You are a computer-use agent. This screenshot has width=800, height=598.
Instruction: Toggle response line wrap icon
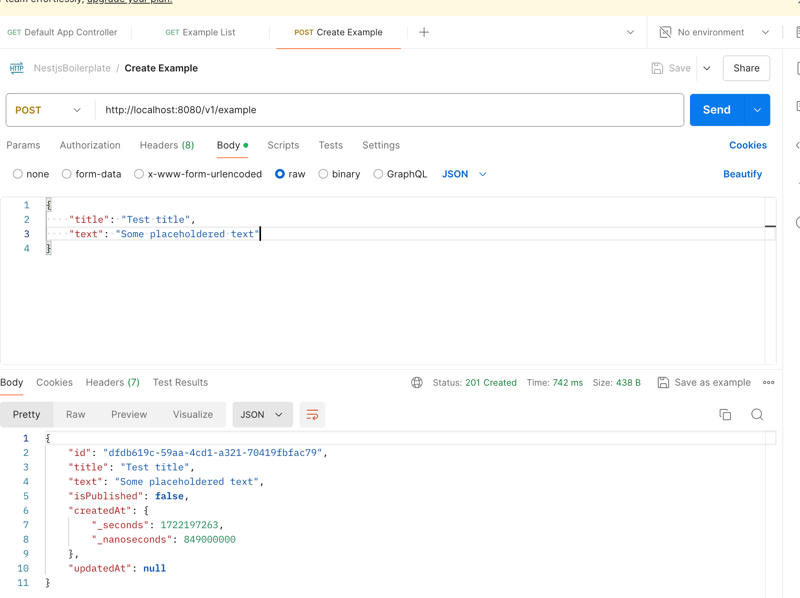[x=312, y=414]
